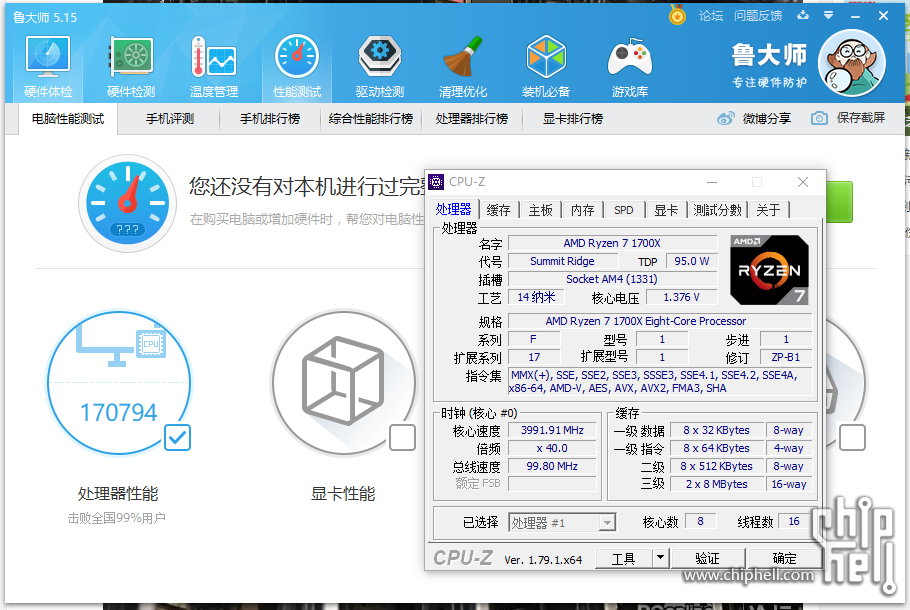Click the 击败全国99%用户 text
This screenshot has width=910, height=610.
click(x=117, y=518)
